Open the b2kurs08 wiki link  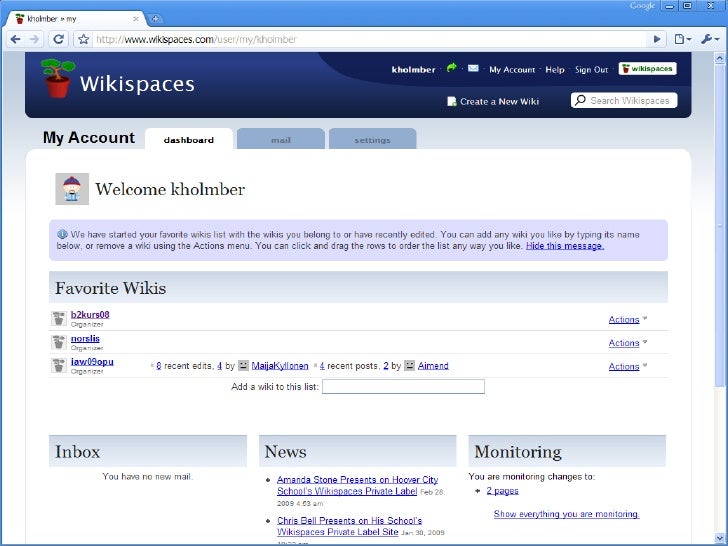pyautogui.click(x=90, y=314)
